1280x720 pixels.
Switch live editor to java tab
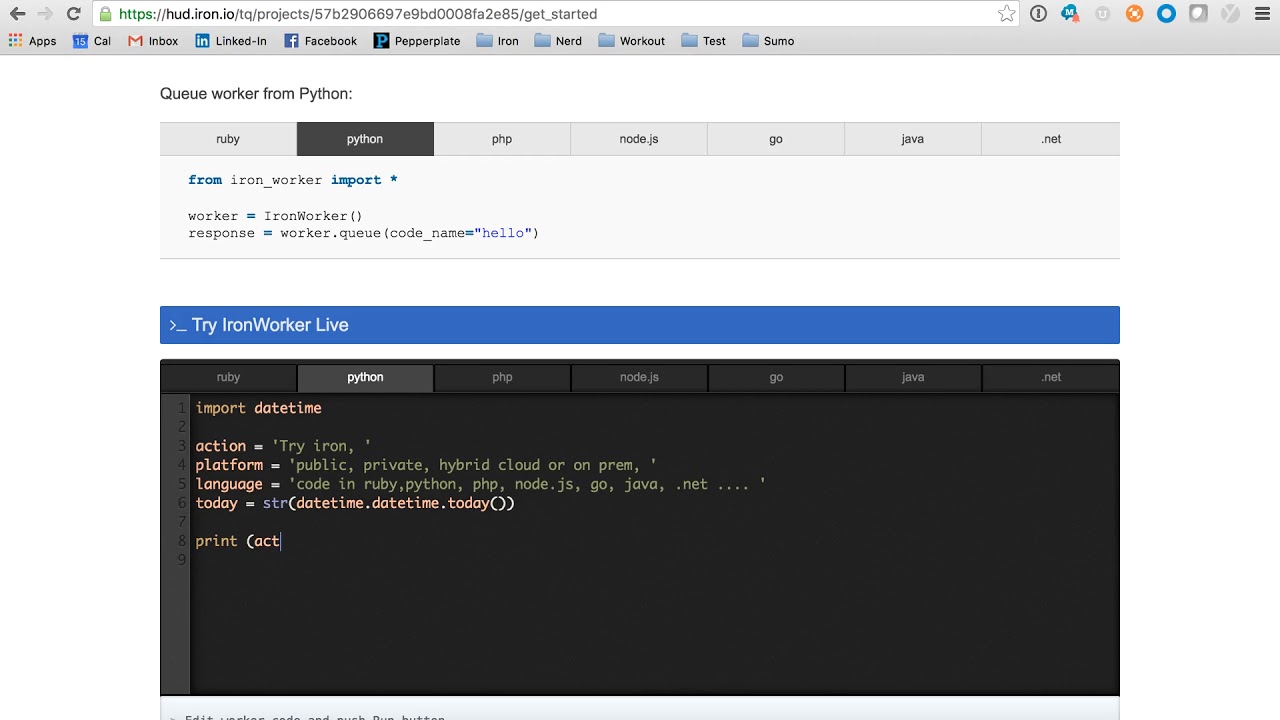pos(913,377)
